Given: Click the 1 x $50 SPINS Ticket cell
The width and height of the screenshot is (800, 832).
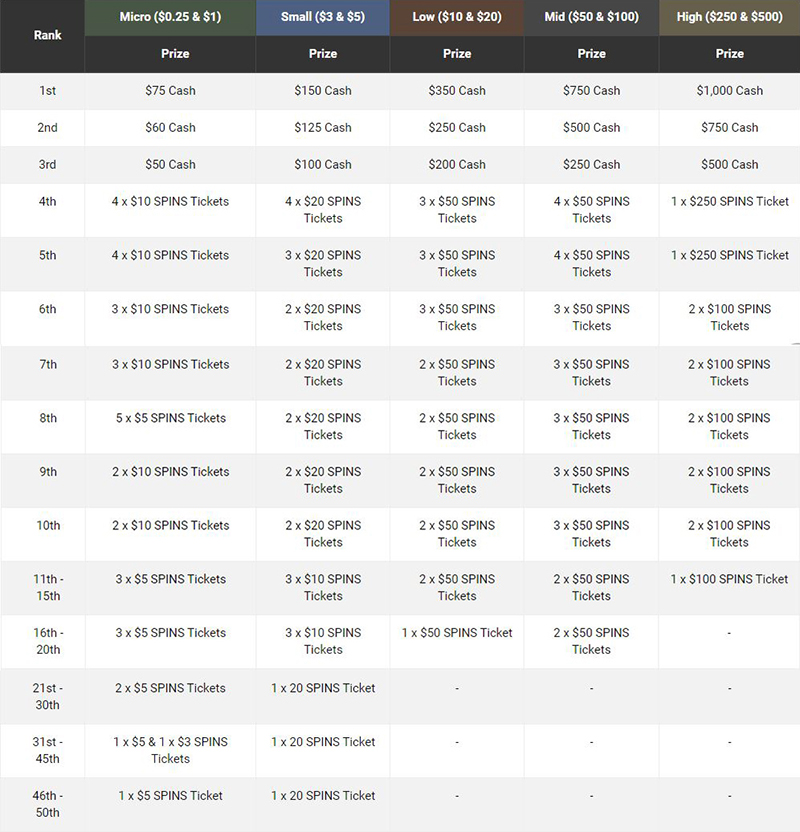Looking at the screenshot, I should (457, 633).
